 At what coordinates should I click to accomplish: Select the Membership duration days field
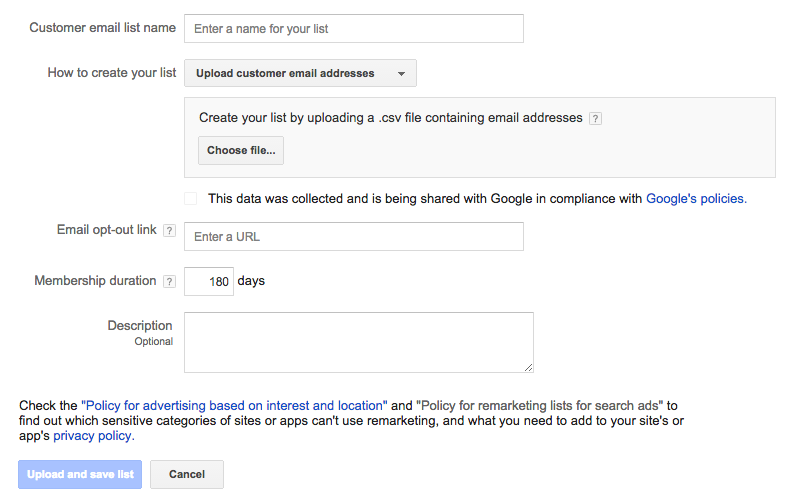tap(209, 282)
